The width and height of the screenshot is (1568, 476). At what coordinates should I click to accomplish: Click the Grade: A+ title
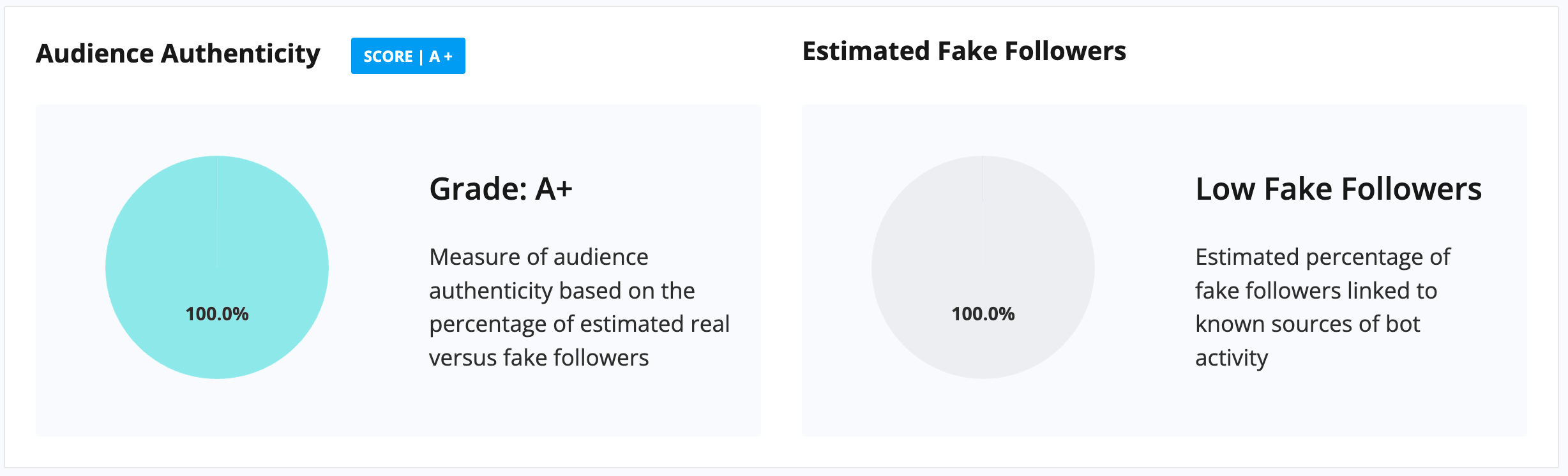coord(501,189)
